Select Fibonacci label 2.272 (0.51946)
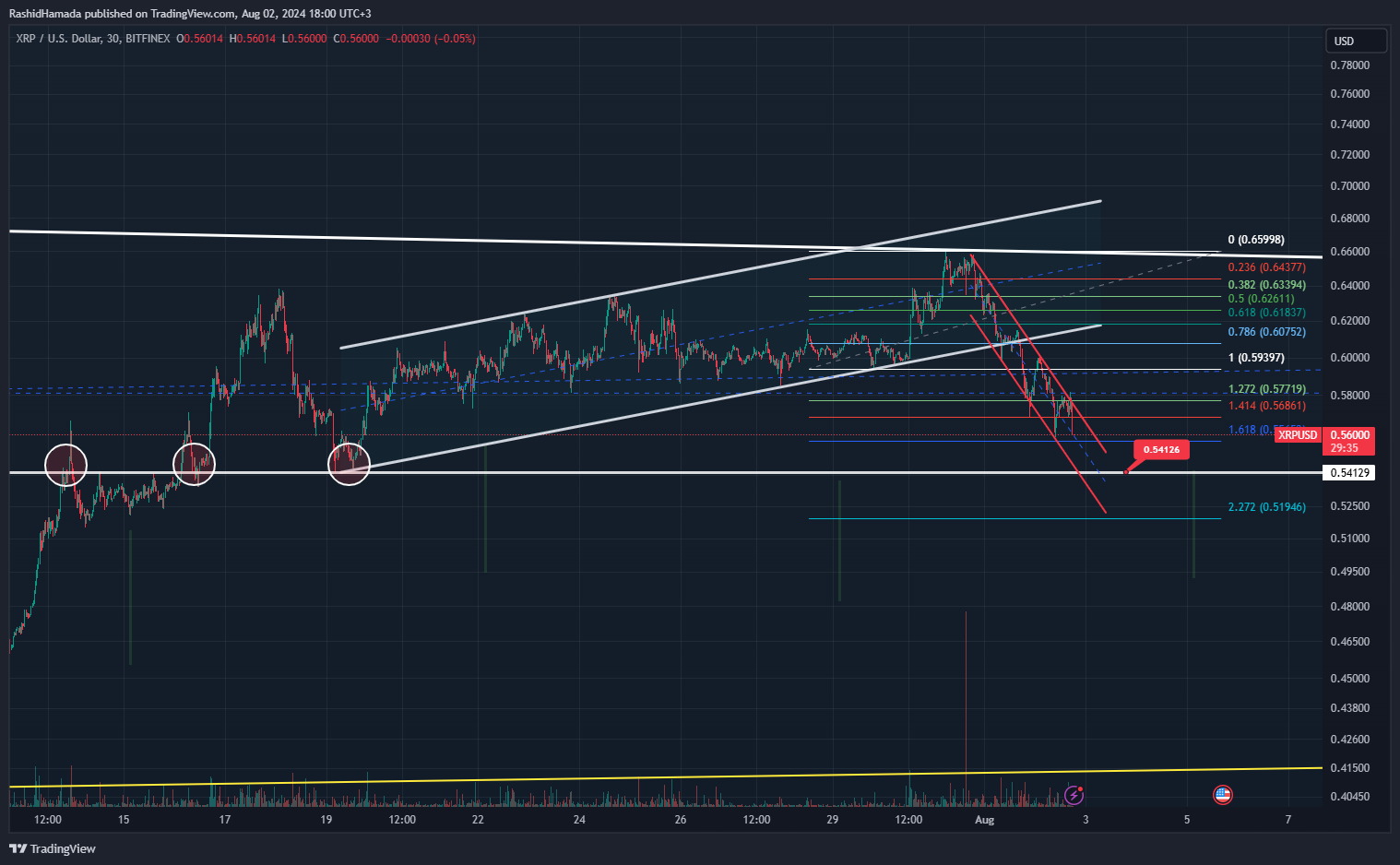 [1266, 507]
